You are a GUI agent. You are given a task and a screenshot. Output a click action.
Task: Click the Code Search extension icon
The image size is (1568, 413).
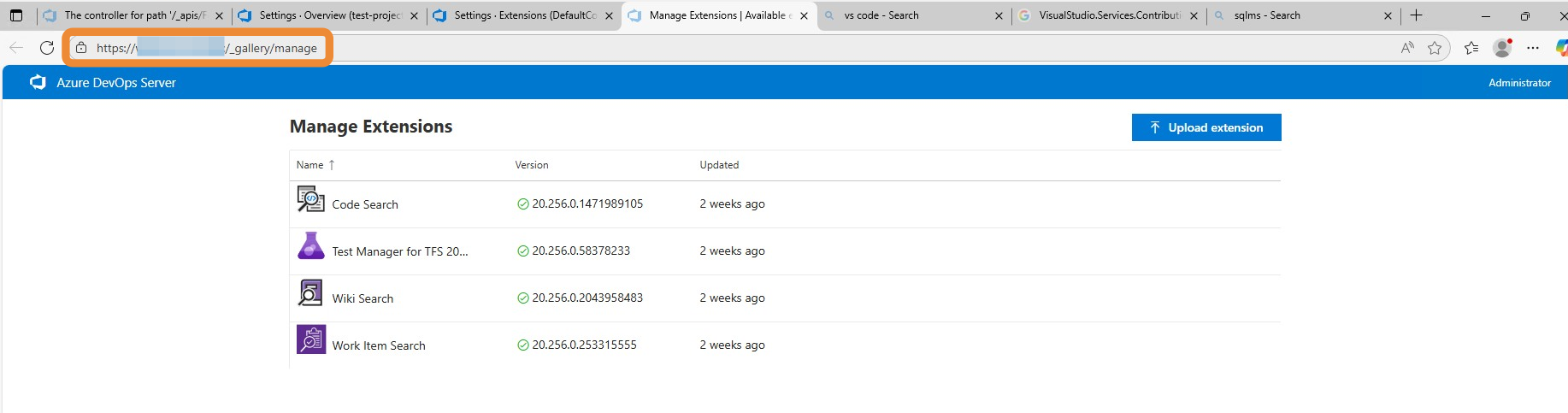coord(311,199)
